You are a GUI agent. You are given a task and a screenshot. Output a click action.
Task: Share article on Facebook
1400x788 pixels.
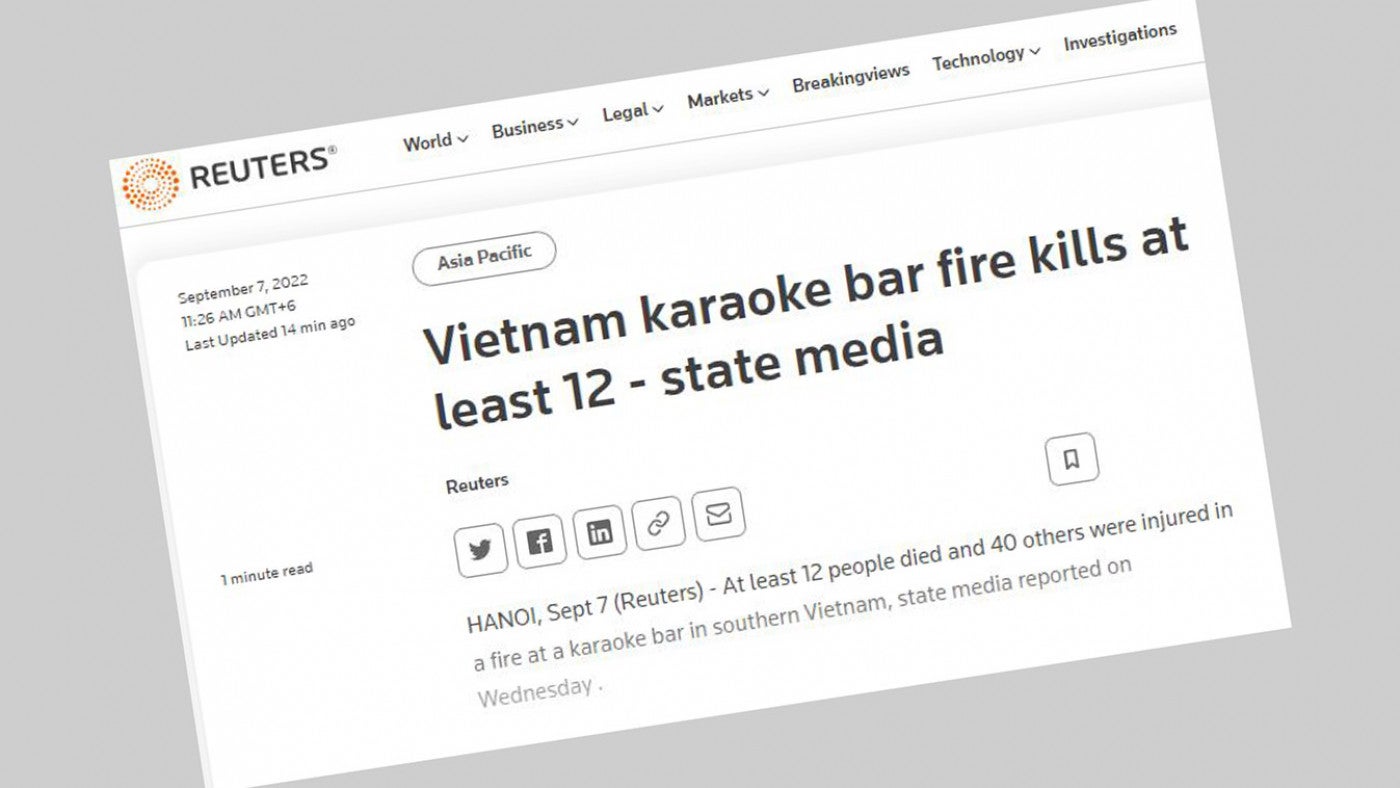coord(540,541)
